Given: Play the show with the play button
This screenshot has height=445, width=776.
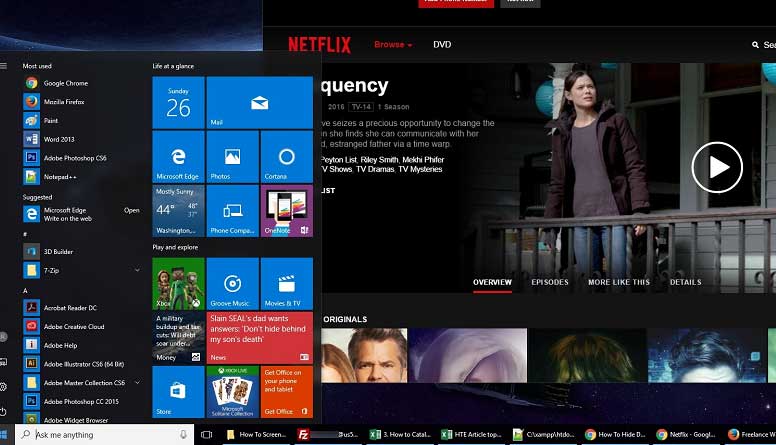Looking at the screenshot, I should click(717, 167).
